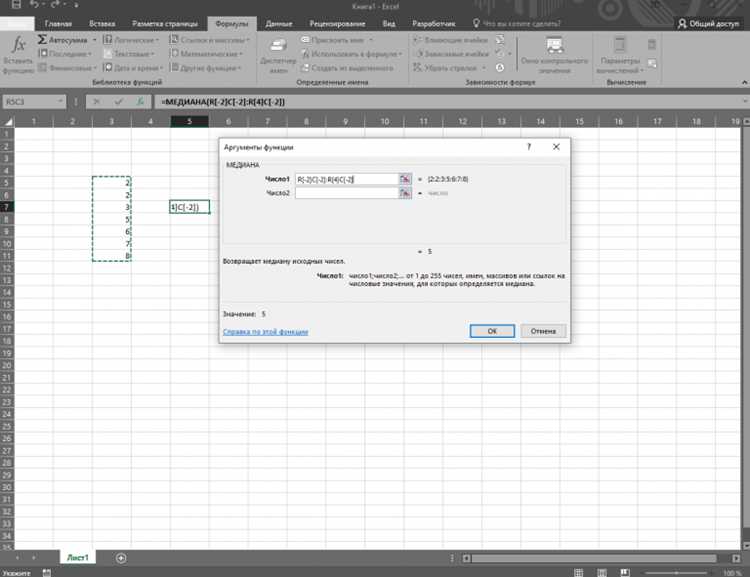750x577 pixels.
Task: Click Отмена in the dialog
Action: pyautogui.click(x=543, y=331)
